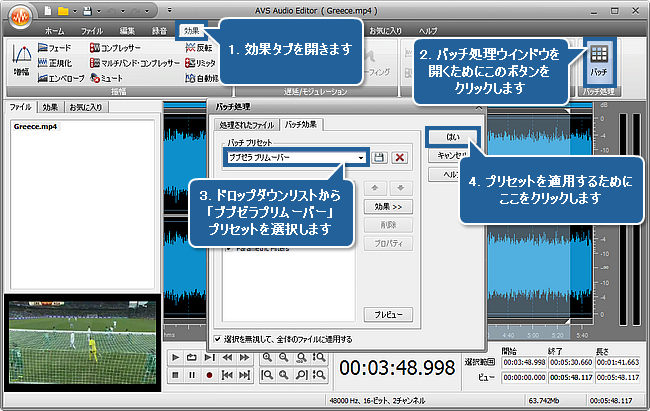This screenshot has height=411, width=650.
Task: Confirm the batch dialog with はい
Action: (453, 137)
